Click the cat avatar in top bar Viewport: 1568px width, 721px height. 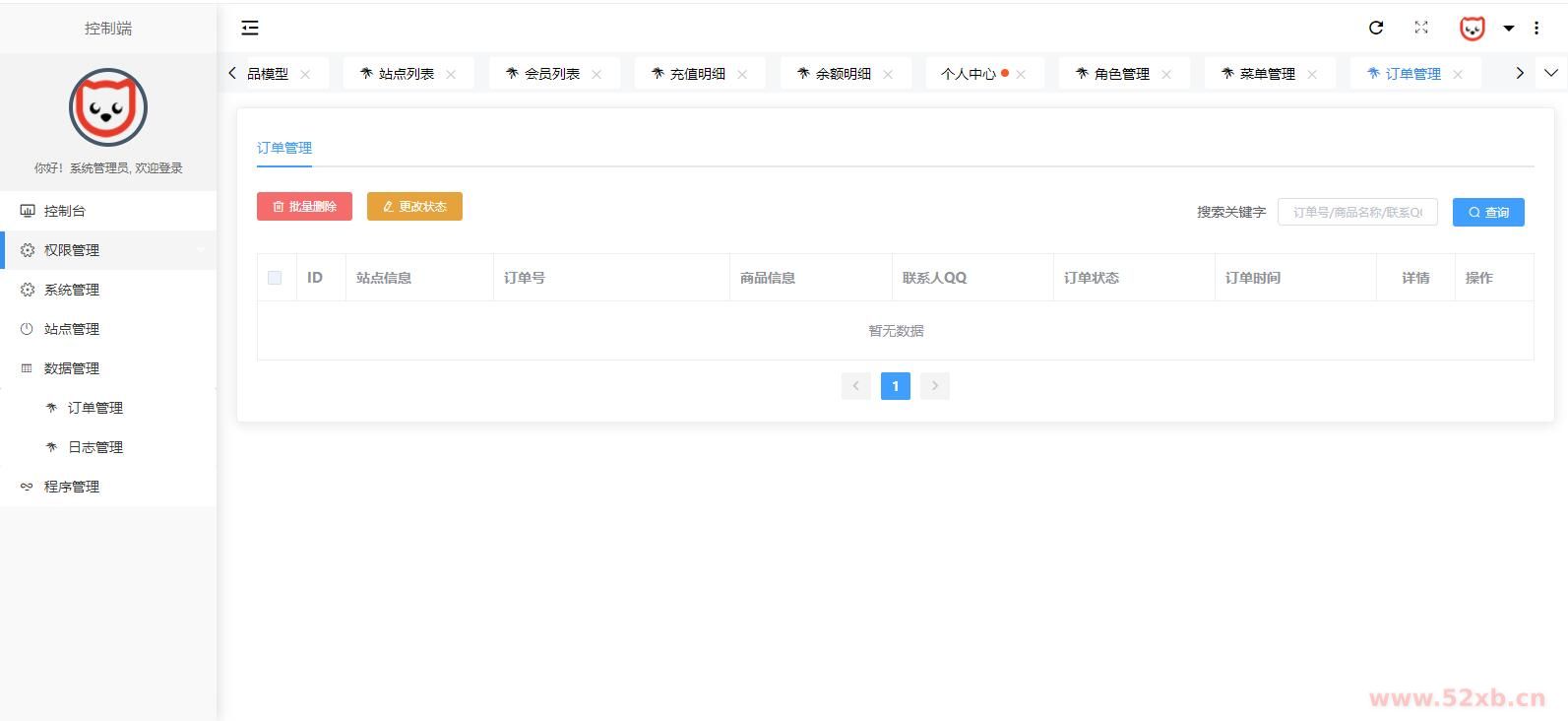point(1472,29)
